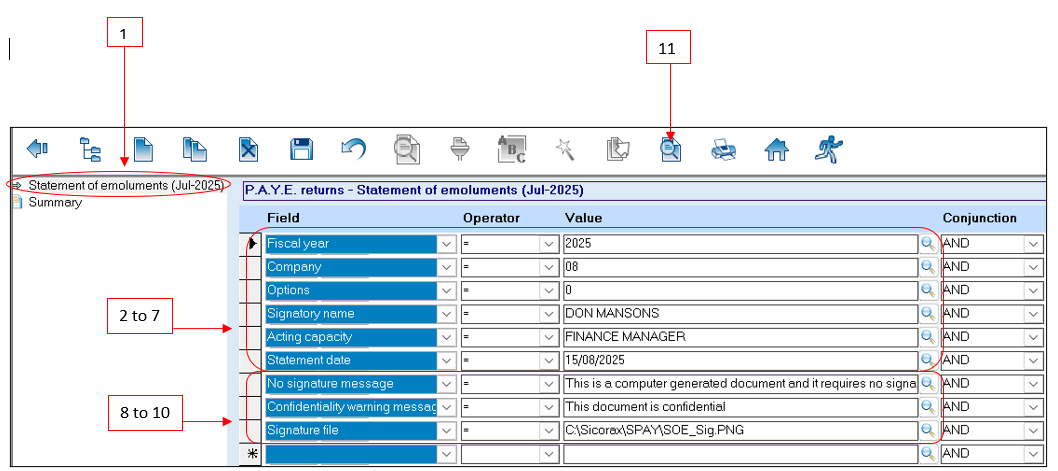Expand the Options field dropdown
Screen dimensions: 1058x471
447,290
